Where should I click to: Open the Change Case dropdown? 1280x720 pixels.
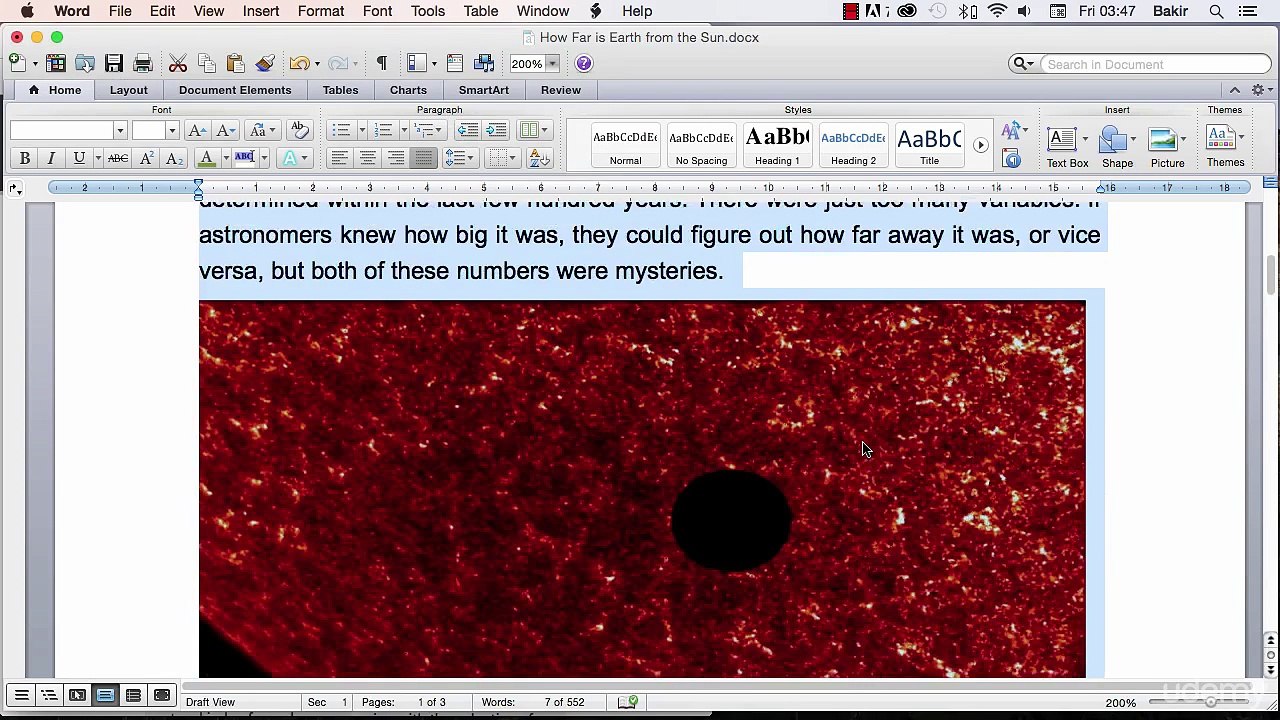click(263, 131)
